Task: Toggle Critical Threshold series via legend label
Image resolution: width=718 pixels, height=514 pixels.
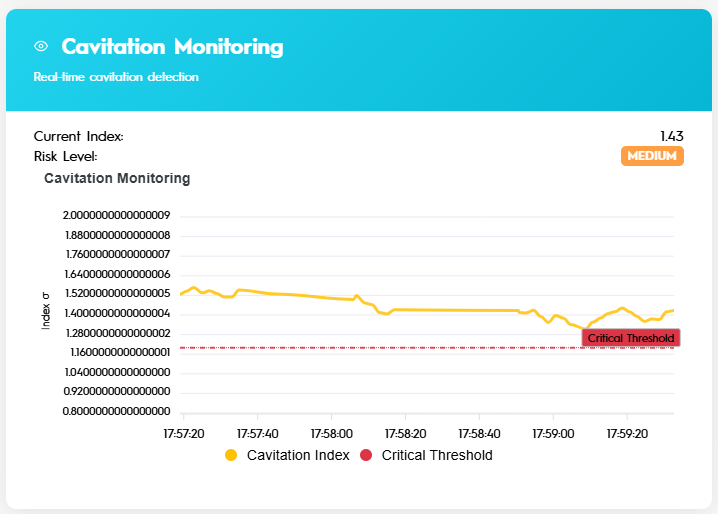Action: pyautogui.click(x=437, y=455)
